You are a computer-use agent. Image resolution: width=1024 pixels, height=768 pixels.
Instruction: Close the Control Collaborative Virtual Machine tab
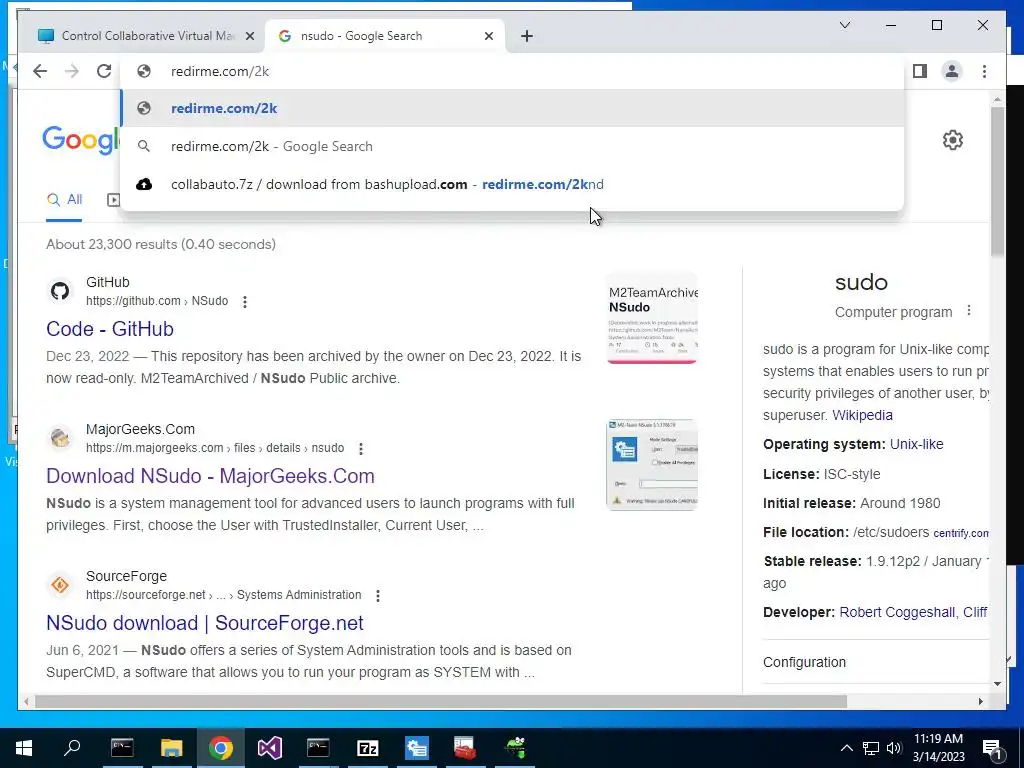(249, 36)
